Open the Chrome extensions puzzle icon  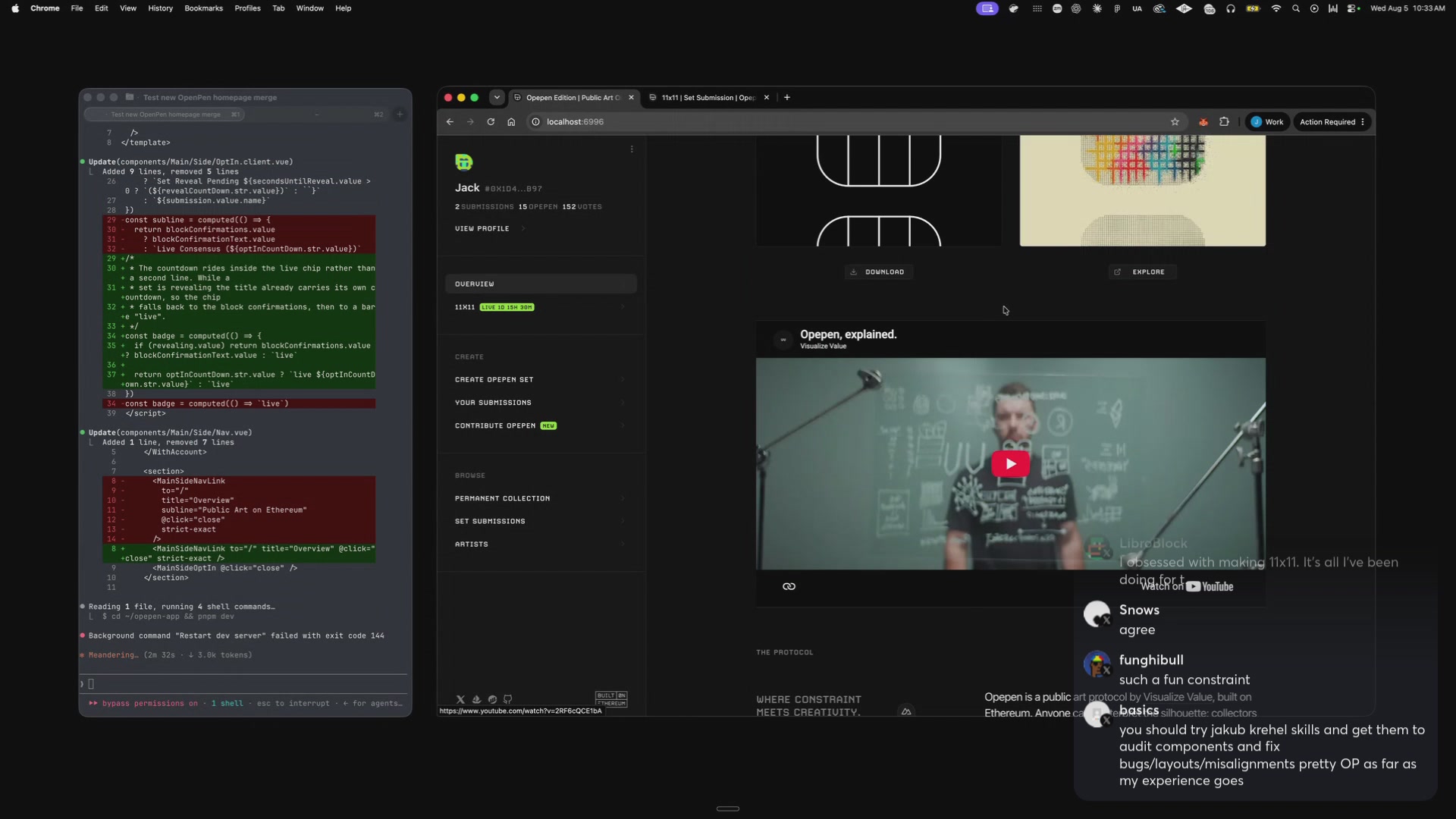(x=1224, y=121)
